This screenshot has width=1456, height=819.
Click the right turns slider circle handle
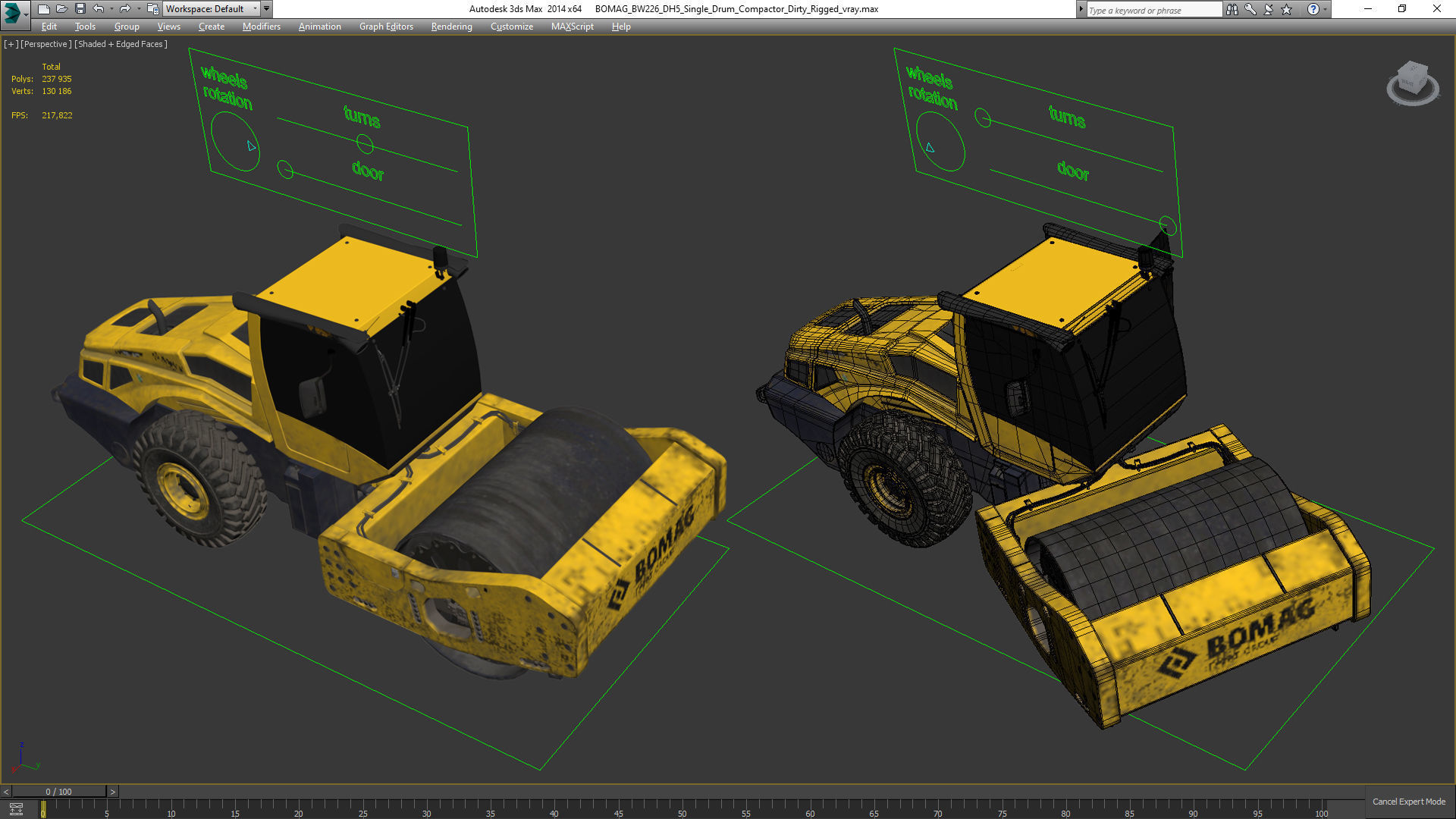coord(982,118)
